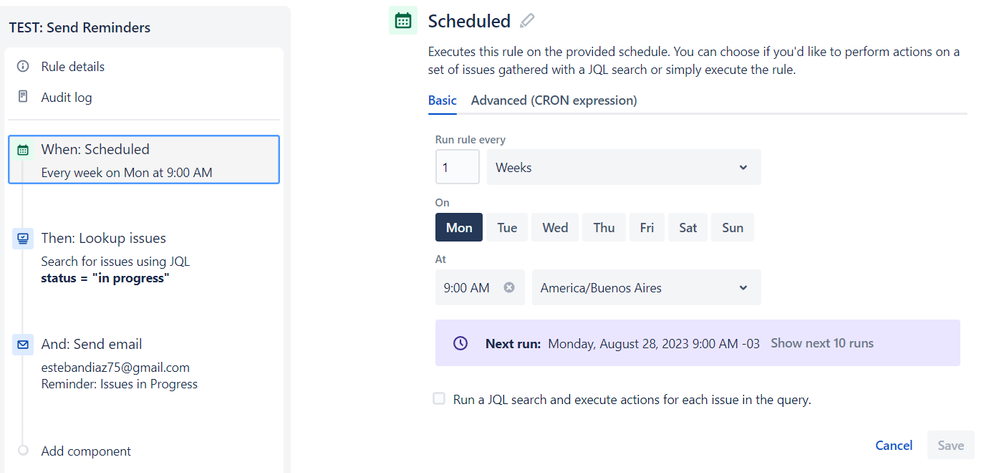Open the America/Buenos Aires timezone dropdown
The height and width of the screenshot is (473, 999).
(646, 287)
